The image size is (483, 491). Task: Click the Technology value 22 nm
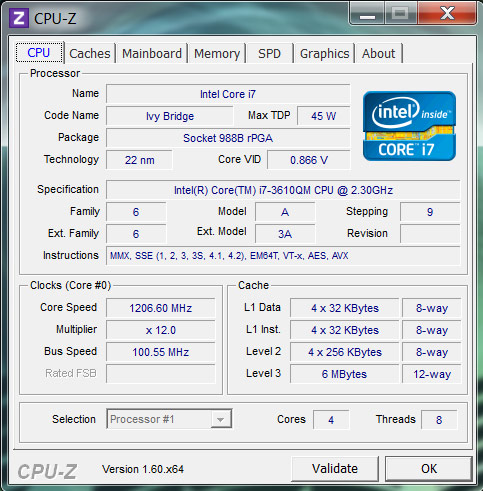point(139,160)
